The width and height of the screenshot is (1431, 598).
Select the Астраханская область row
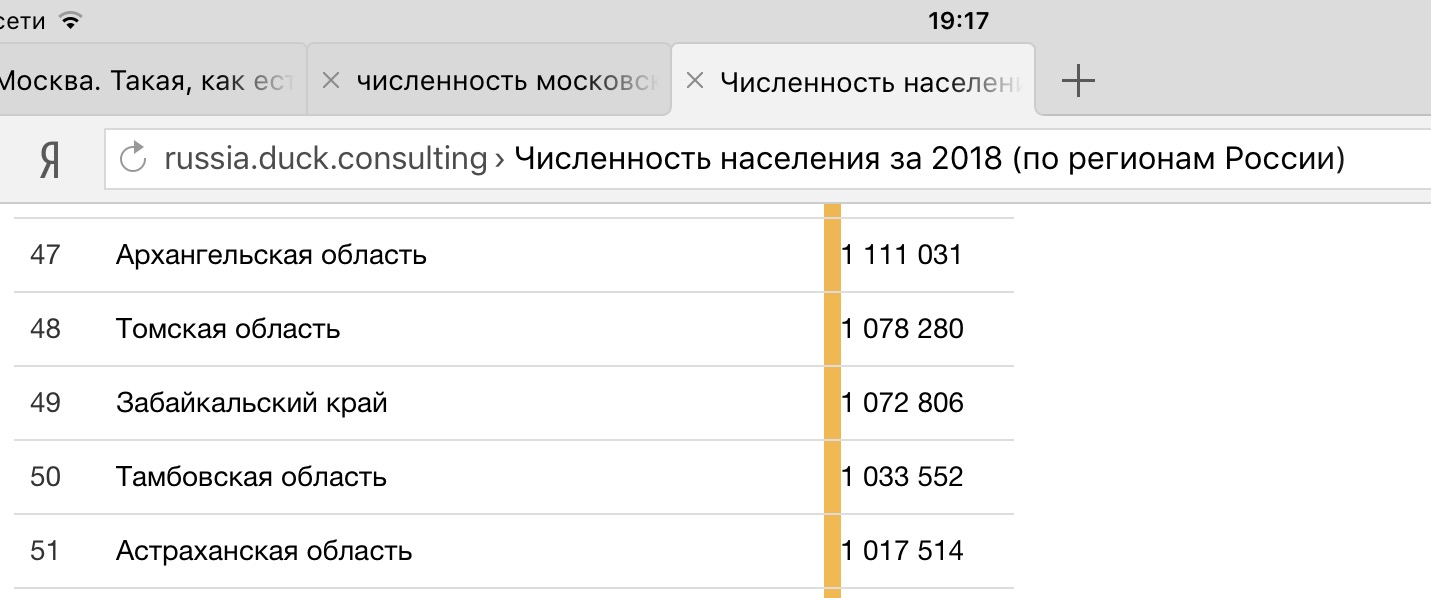(x=514, y=551)
